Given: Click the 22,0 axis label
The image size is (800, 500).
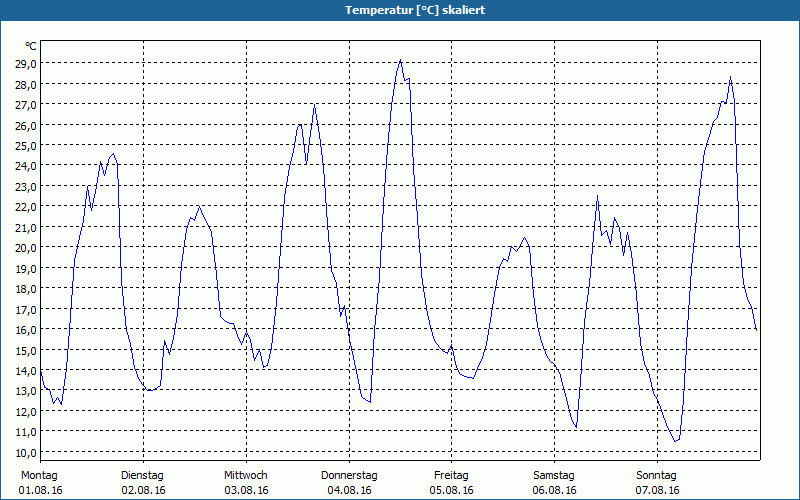Looking at the screenshot, I should tap(26, 207).
